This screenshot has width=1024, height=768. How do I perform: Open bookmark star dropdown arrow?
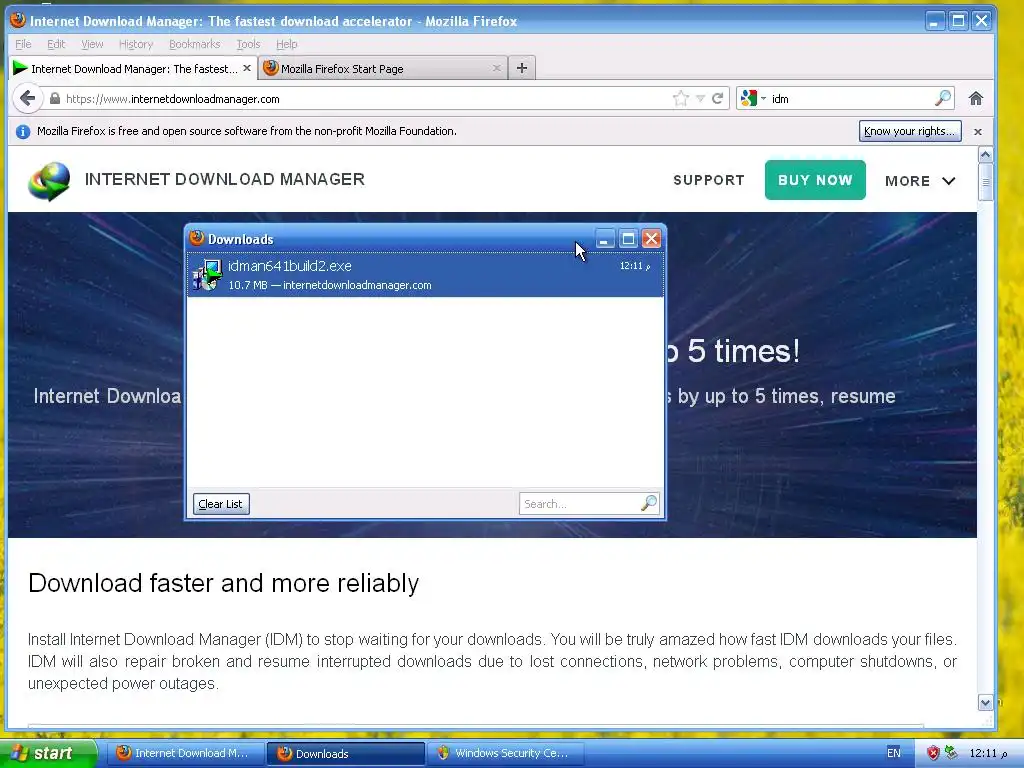coord(700,99)
